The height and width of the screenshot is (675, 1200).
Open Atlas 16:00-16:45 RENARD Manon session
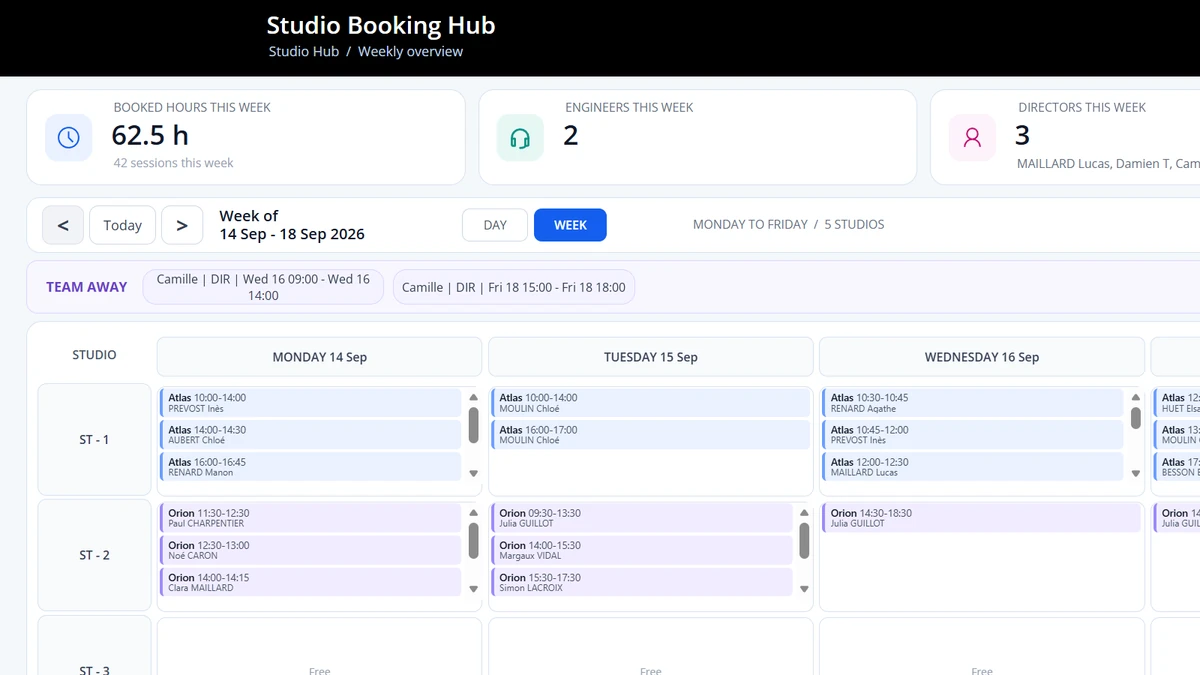click(x=310, y=467)
